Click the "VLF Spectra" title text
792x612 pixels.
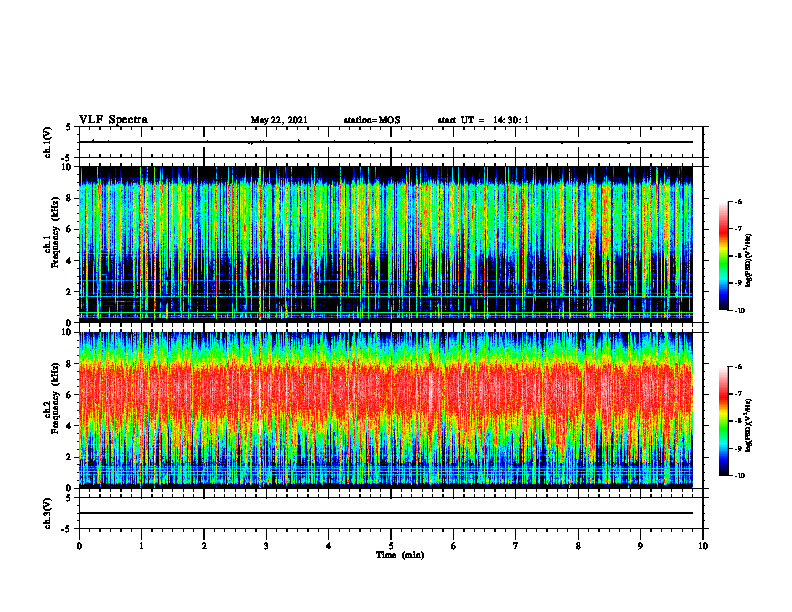[113, 120]
